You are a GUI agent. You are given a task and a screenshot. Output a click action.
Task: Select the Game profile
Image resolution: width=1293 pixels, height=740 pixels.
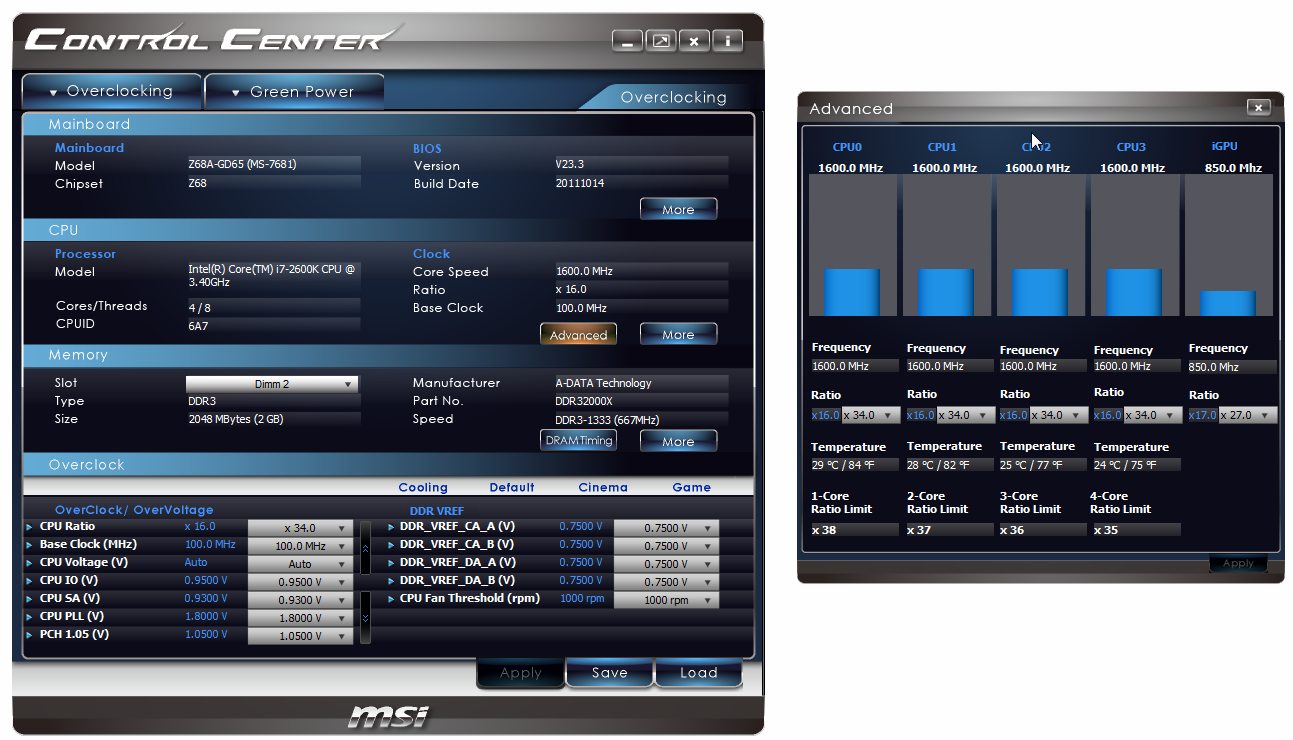click(x=692, y=487)
